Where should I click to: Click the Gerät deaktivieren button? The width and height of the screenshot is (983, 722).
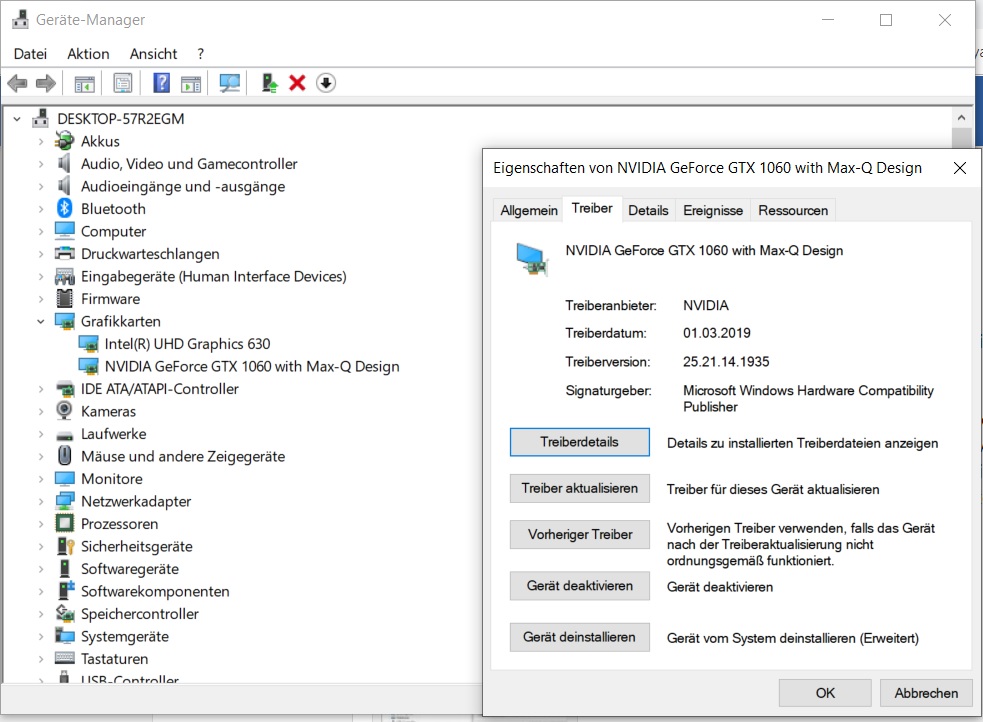pyautogui.click(x=579, y=586)
